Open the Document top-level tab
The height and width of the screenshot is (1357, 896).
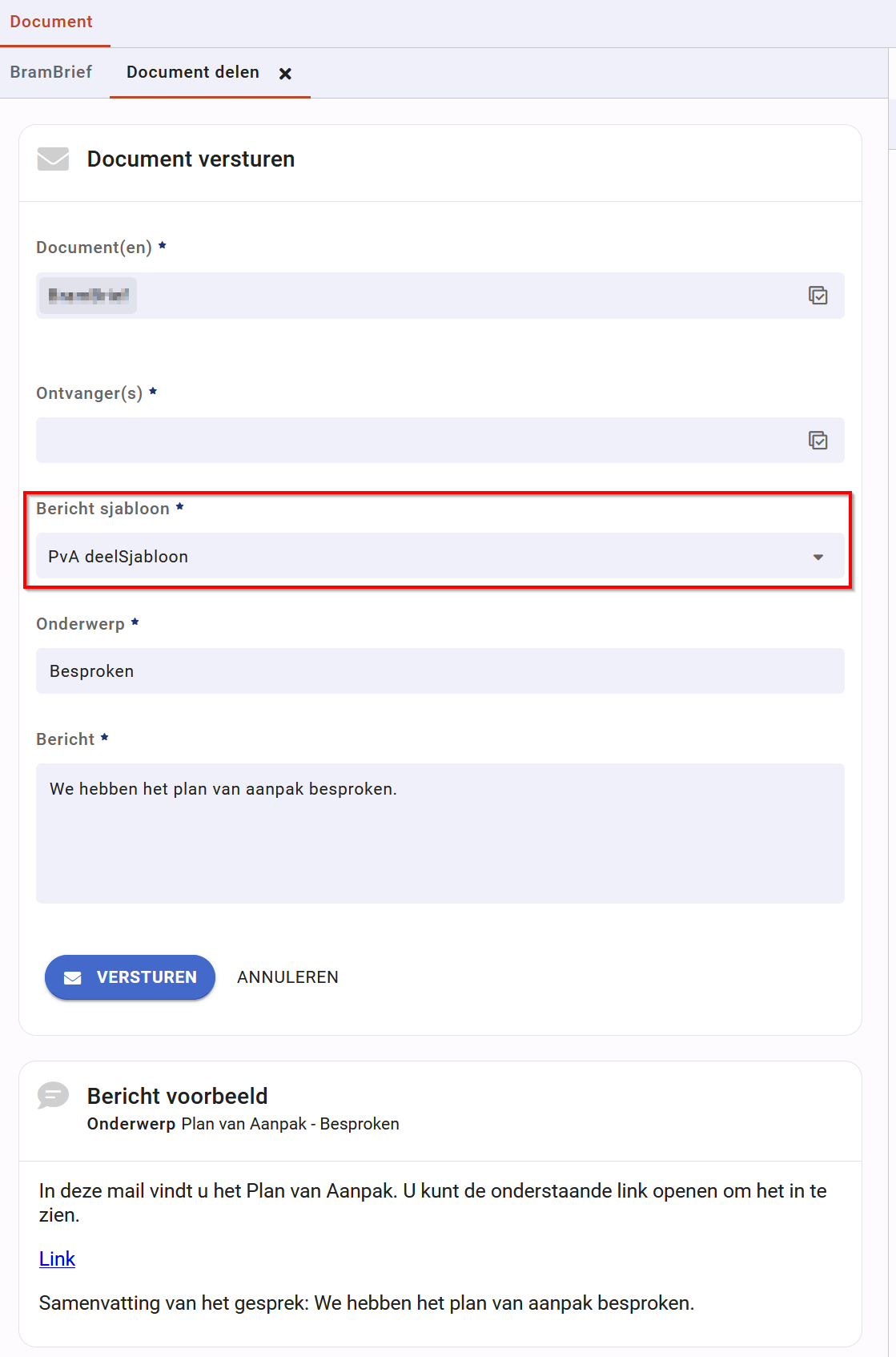click(x=51, y=22)
